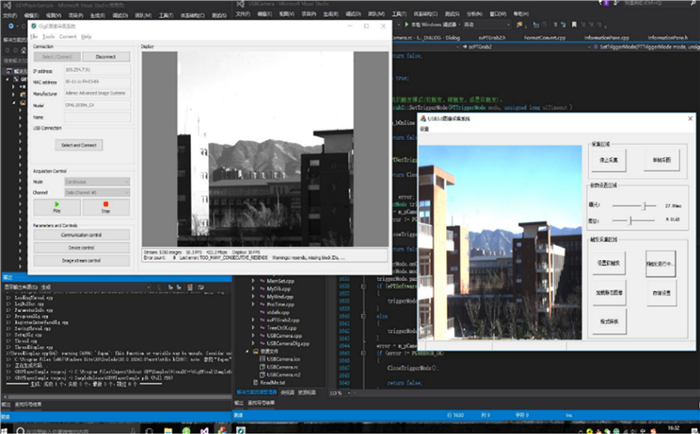Image resolution: width=700 pixels, height=434 pixels.
Task: Open ReadMe.txt in the solution tree
Action: tap(275, 381)
